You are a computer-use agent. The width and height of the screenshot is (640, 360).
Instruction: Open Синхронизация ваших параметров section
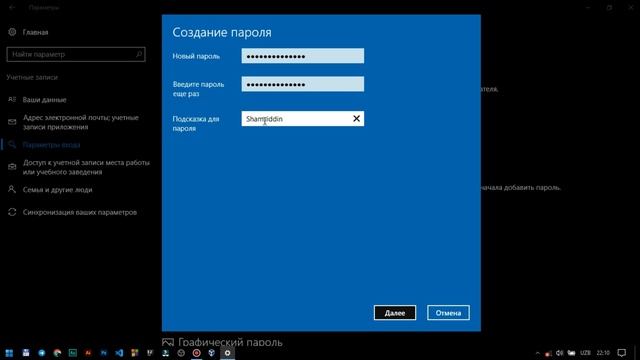click(72, 212)
